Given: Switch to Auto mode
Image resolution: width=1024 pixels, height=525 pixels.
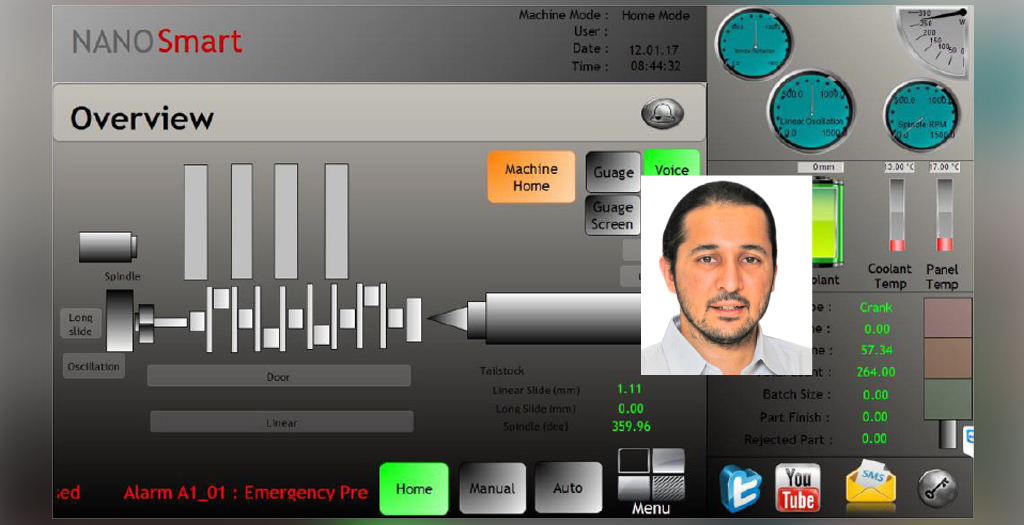Looking at the screenshot, I should coord(568,488).
